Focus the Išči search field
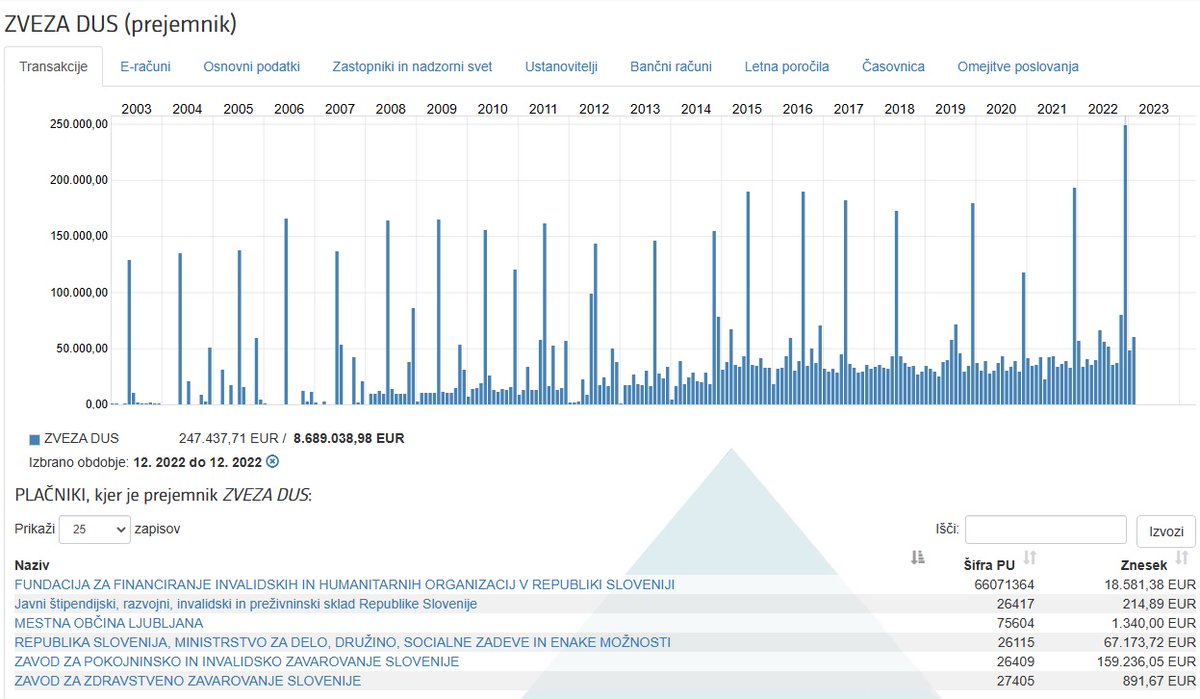This screenshot has width=1200, height=699. [1046, 530]
